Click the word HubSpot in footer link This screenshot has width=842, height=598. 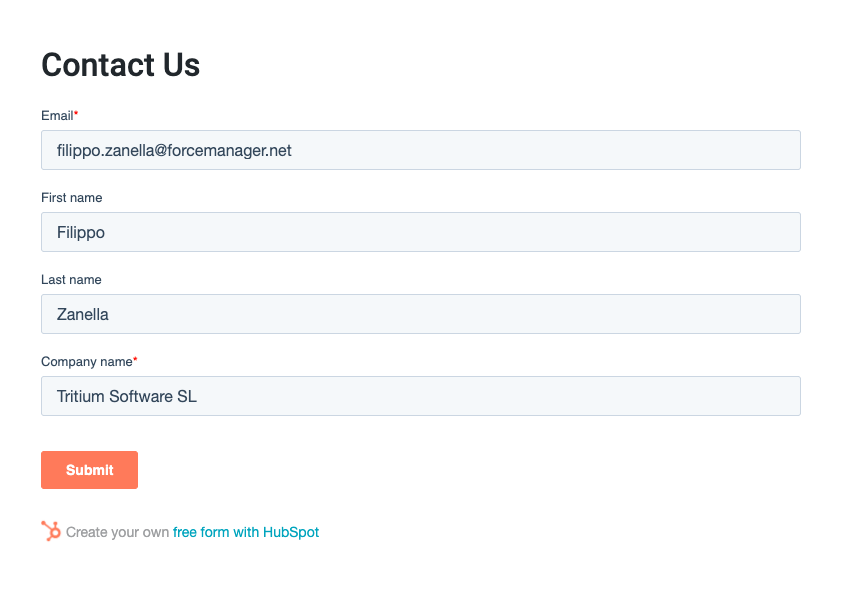coord(291,532)
